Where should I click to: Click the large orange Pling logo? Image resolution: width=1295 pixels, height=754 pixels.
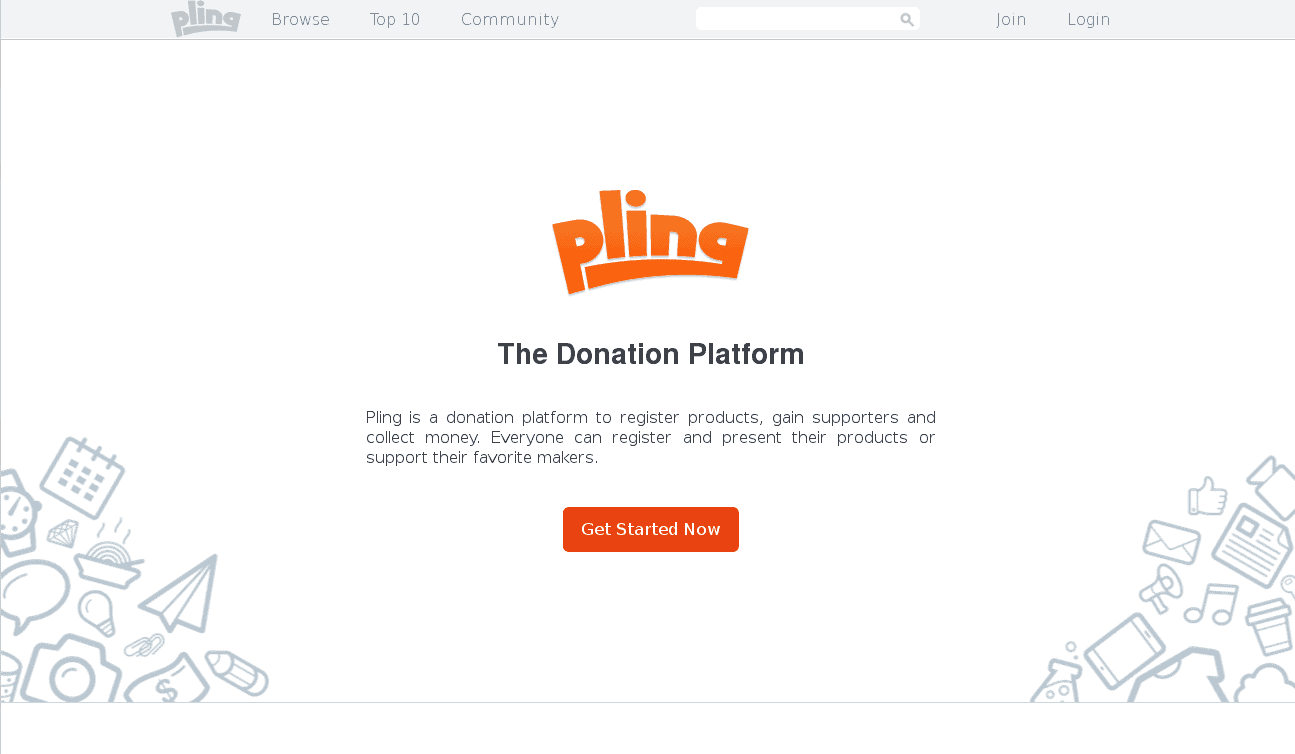click(650, 242)
